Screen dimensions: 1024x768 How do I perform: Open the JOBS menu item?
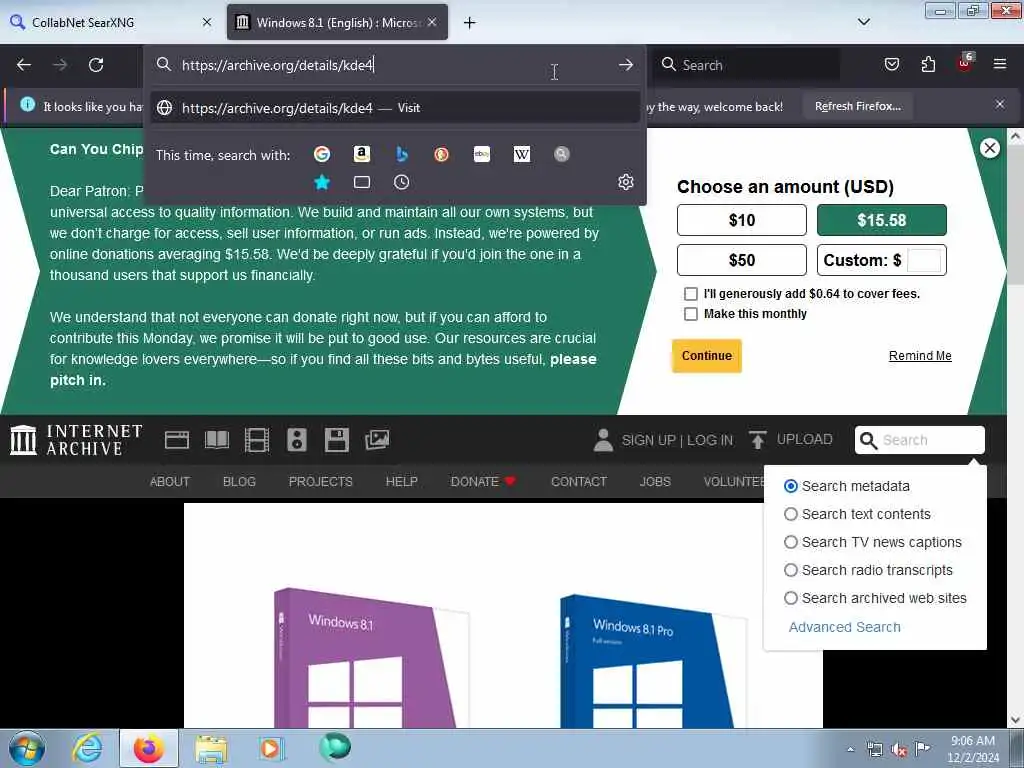tap(655, 481)
